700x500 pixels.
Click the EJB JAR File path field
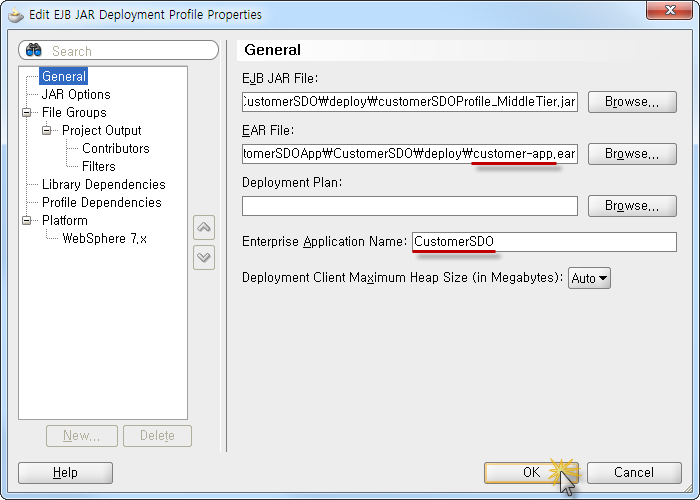pyautogui.click(x=410, y=102)
